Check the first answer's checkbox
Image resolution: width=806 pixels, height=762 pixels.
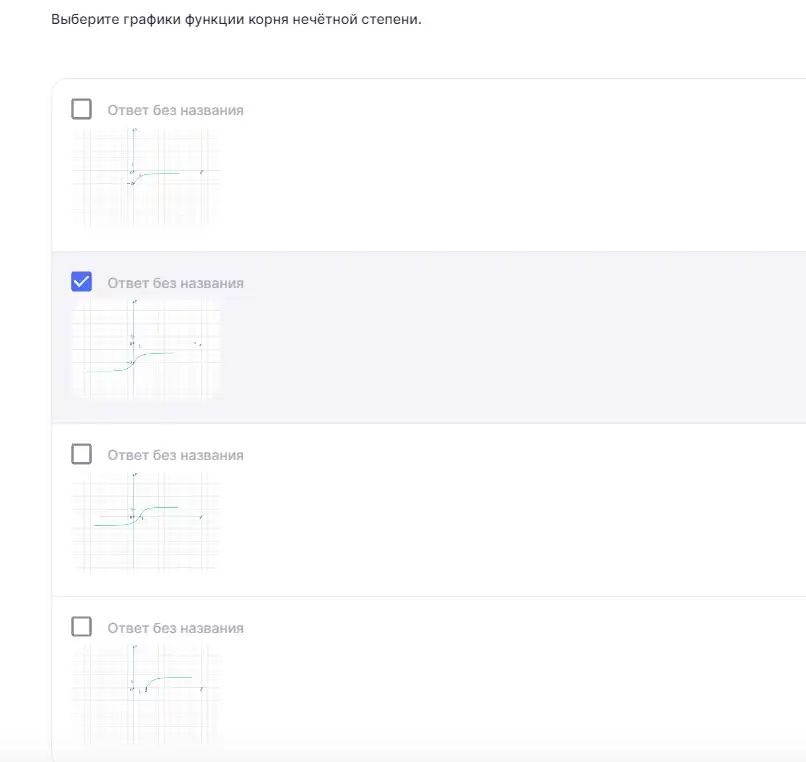point(81,109)
